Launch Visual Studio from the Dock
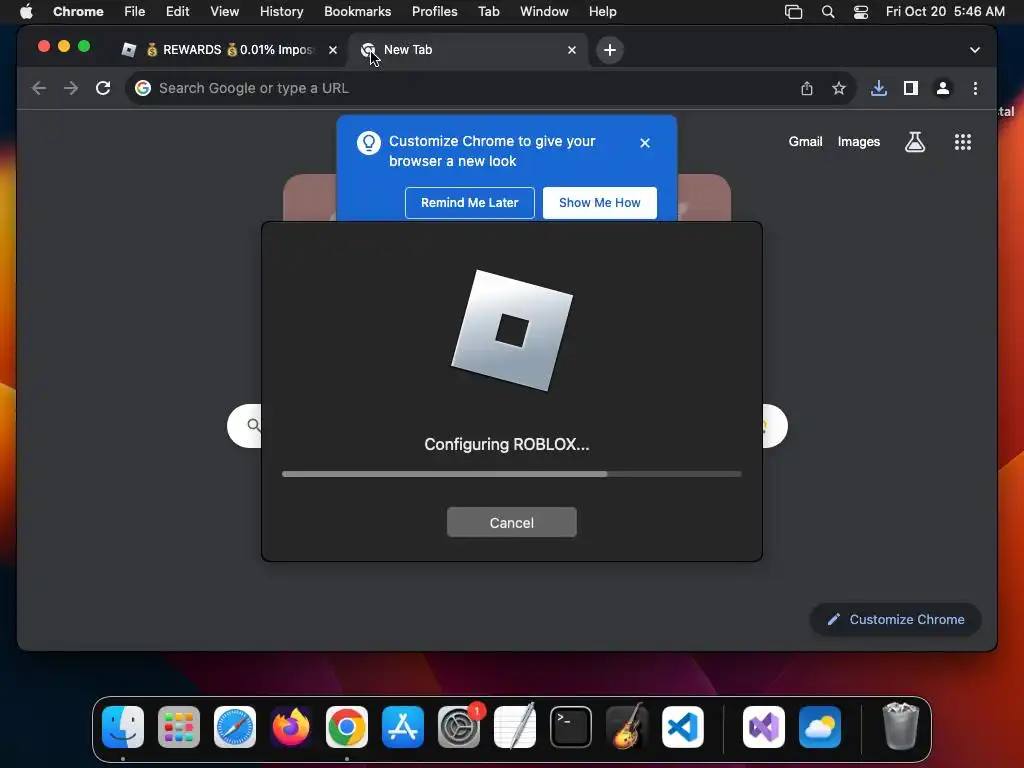 pos(763,727)
